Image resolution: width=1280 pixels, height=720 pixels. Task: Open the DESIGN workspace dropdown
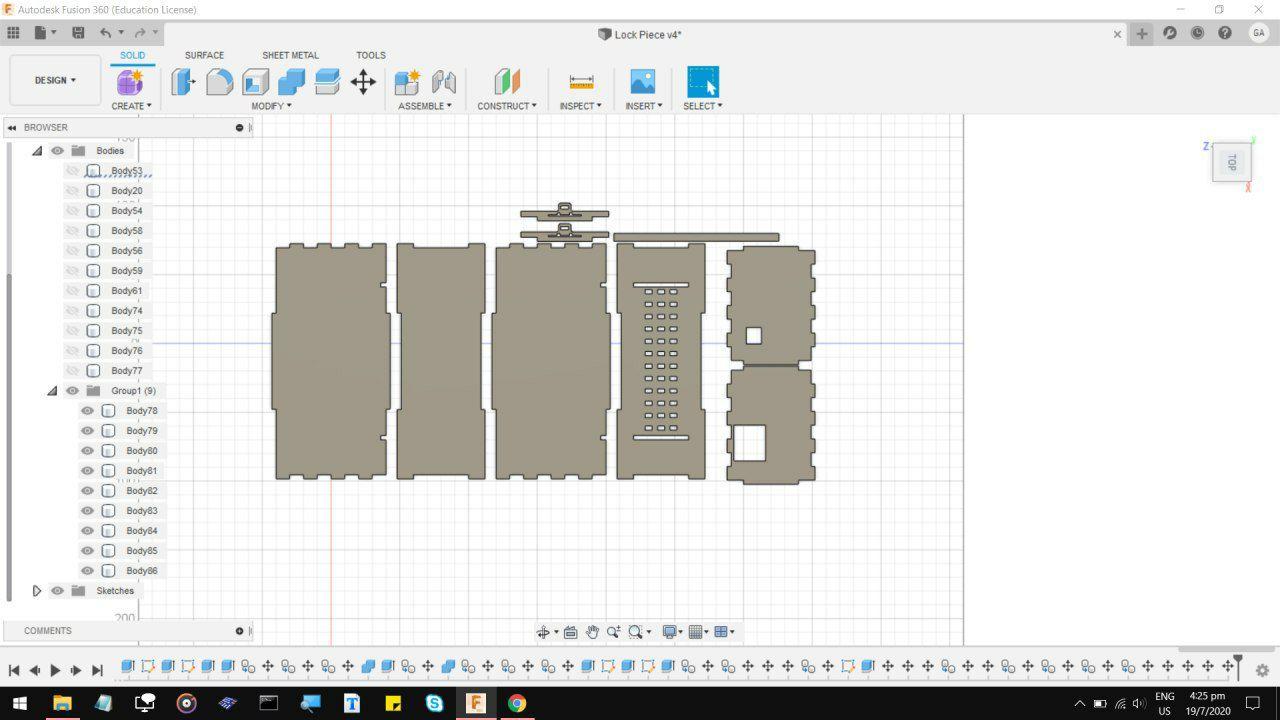[x=55, y=80]
